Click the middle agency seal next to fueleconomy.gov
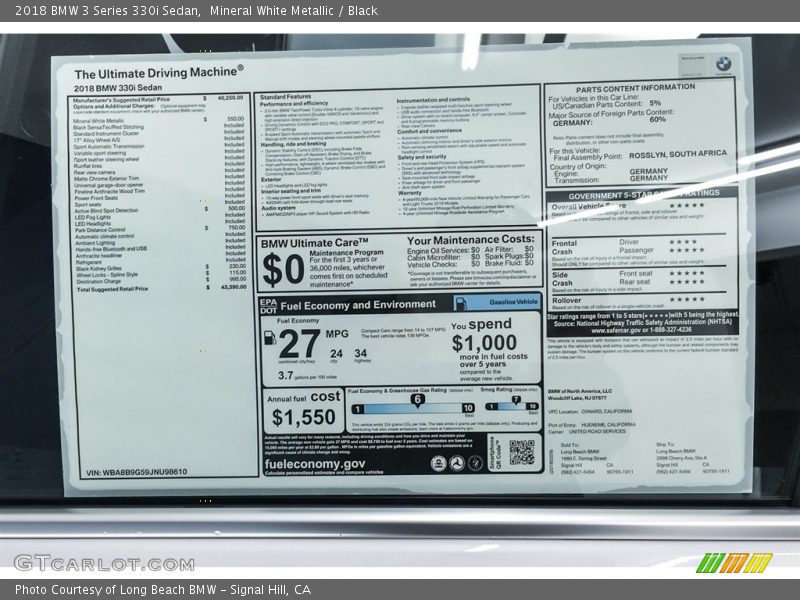Image resolution: width=800 pixels, height=600 pixels. tap(457, 463)
